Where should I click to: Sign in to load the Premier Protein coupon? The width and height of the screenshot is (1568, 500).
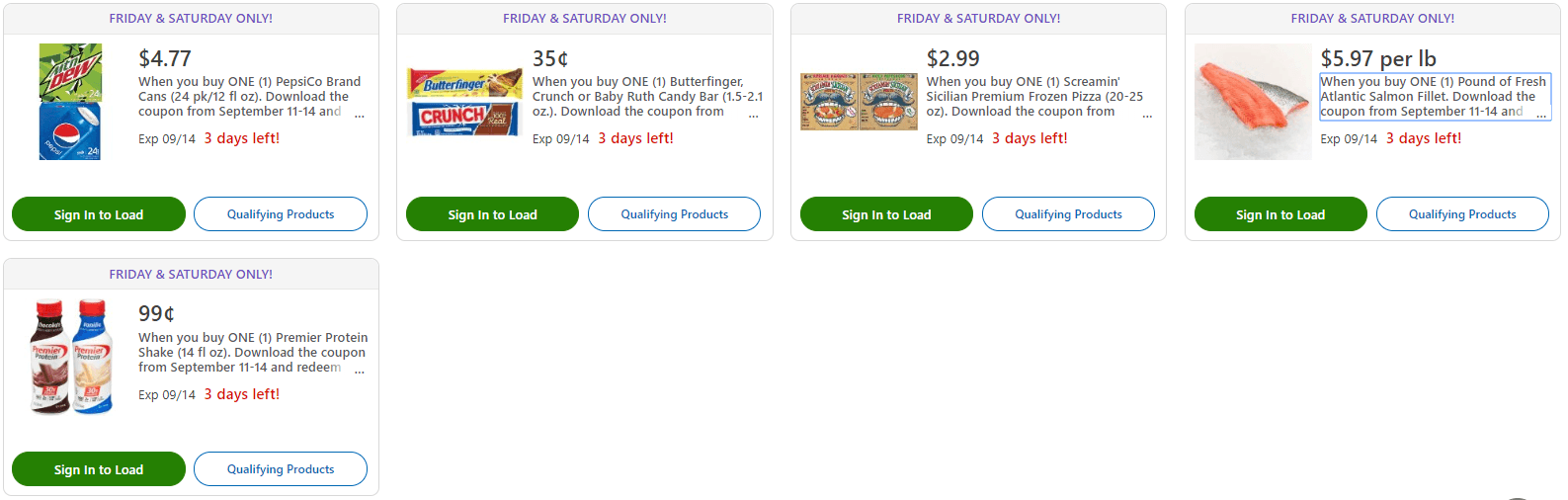click(x=99, y=469)
